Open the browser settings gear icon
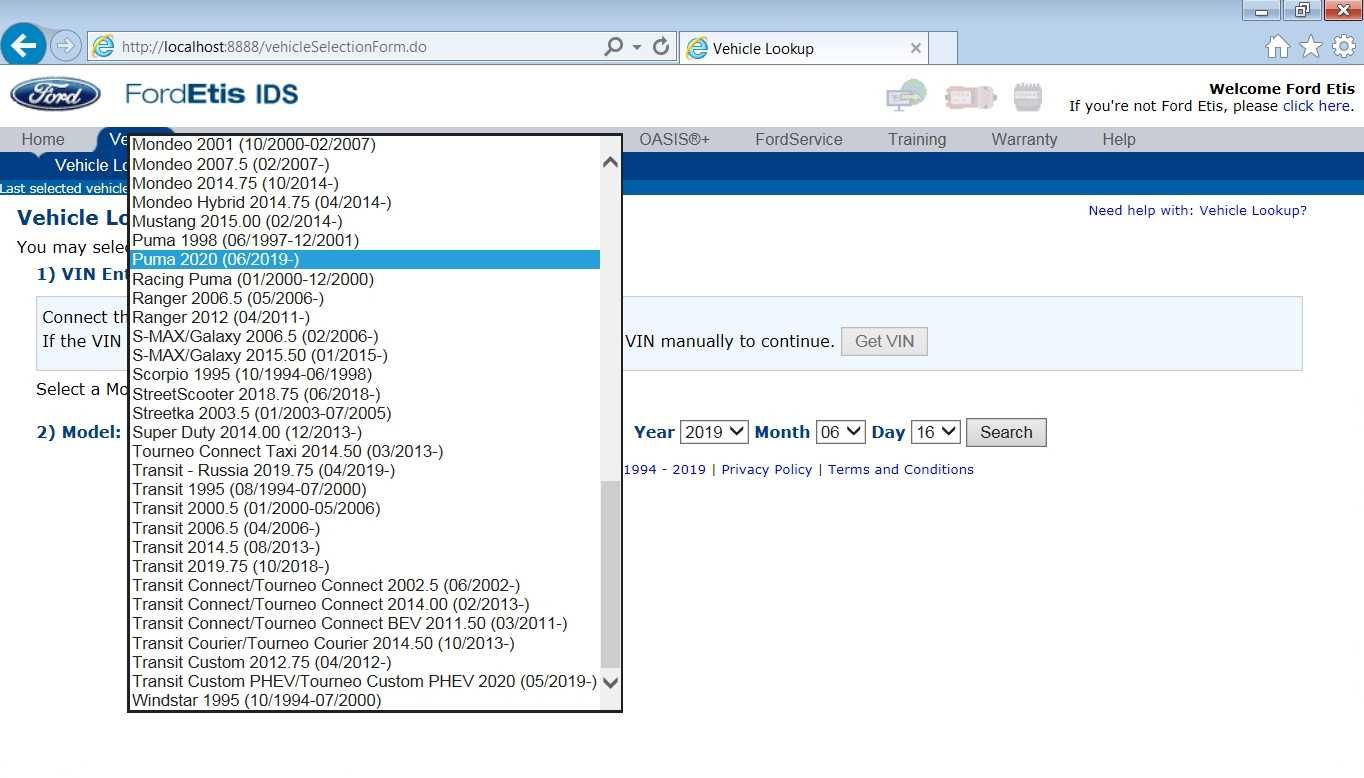The width and height of the screenshot is (1364, 778). [x=1343, y=47]
